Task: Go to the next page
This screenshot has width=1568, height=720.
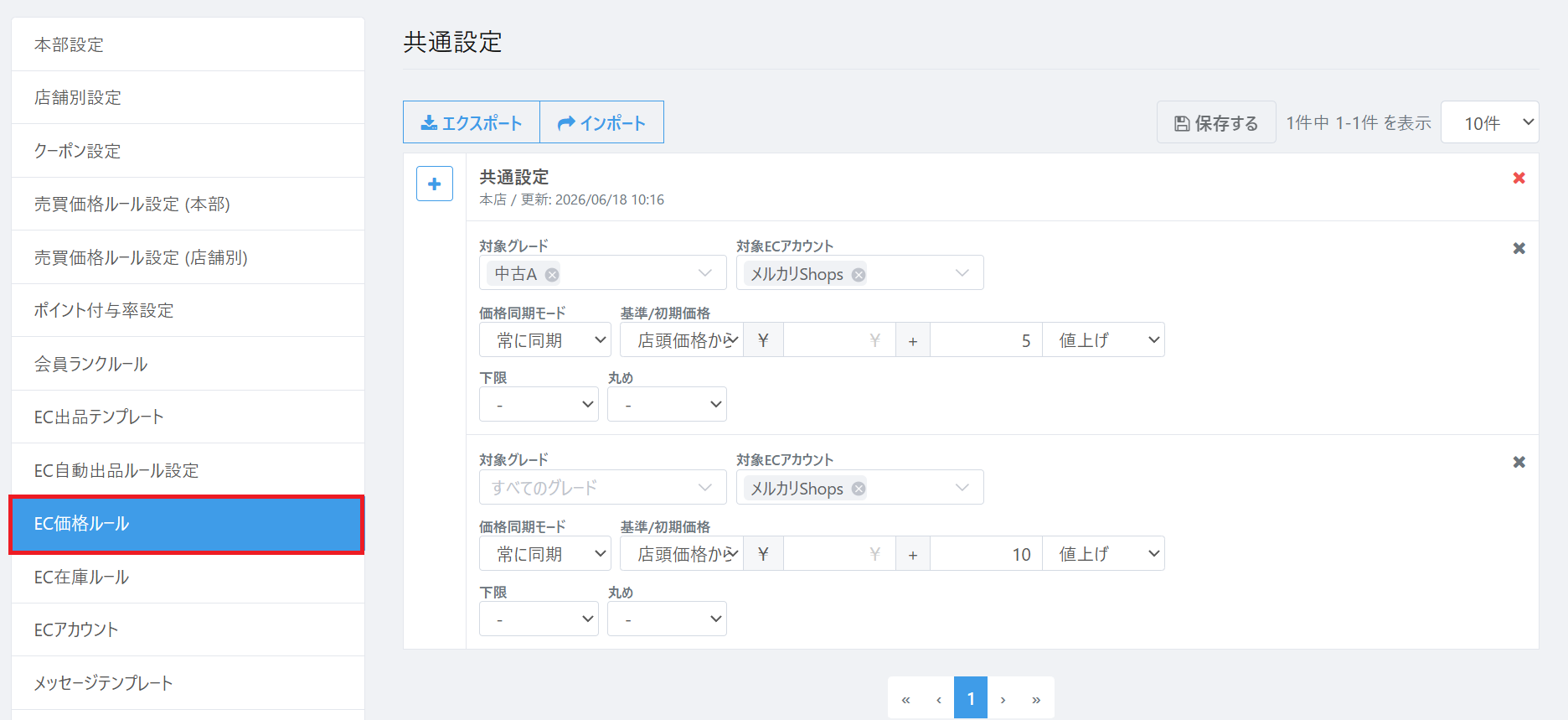Action: [x=1003, y=698]
